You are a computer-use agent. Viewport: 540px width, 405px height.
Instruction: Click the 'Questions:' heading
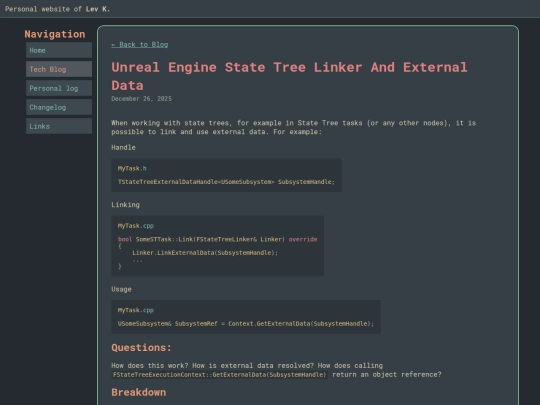point(141,347)
